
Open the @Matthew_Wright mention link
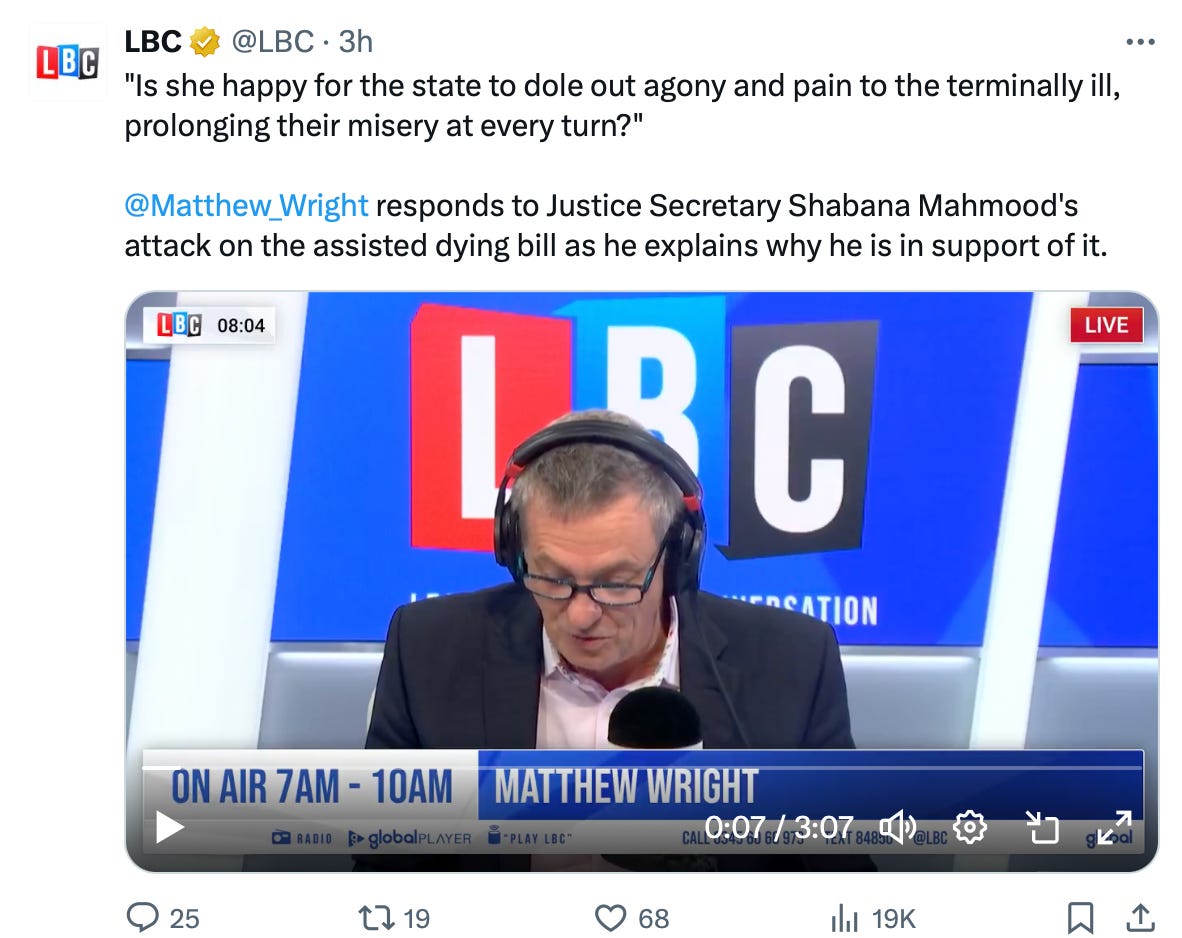247,205
